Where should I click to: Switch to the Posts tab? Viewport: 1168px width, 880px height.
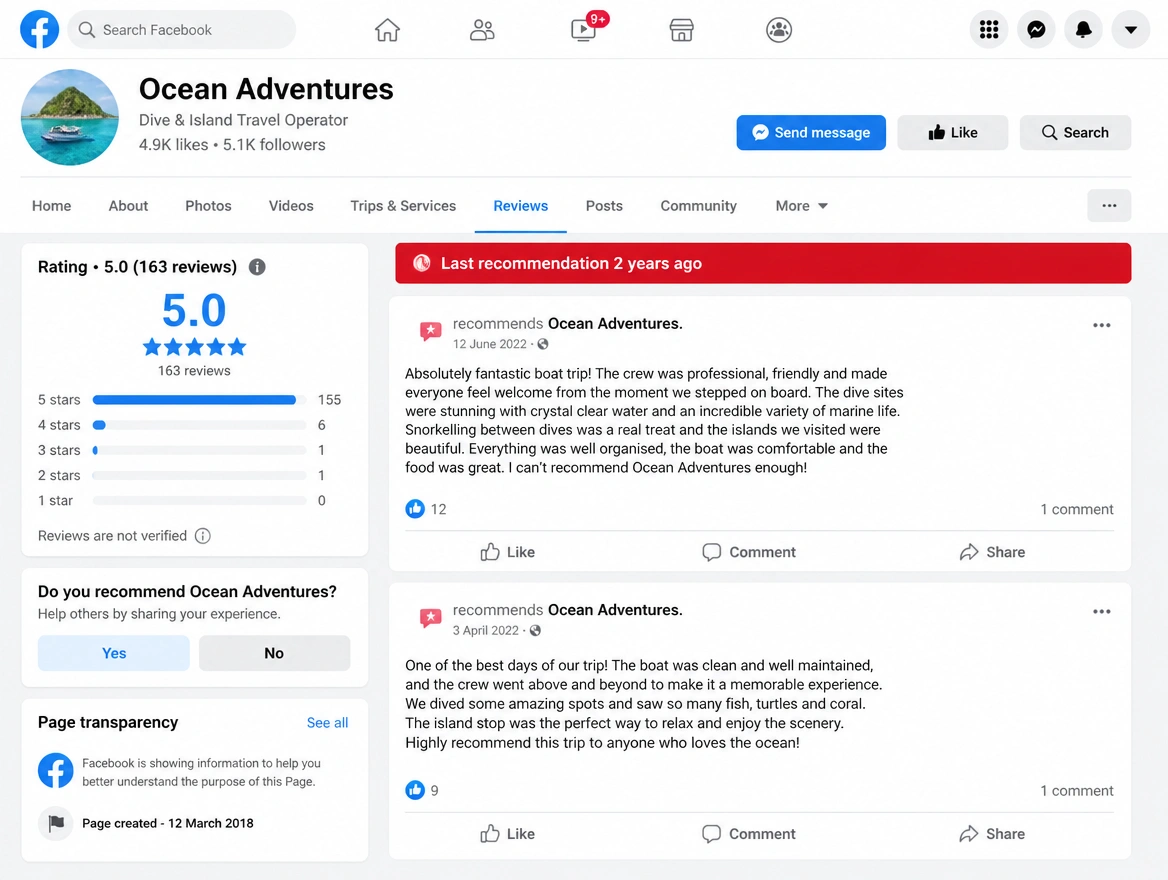604,206
